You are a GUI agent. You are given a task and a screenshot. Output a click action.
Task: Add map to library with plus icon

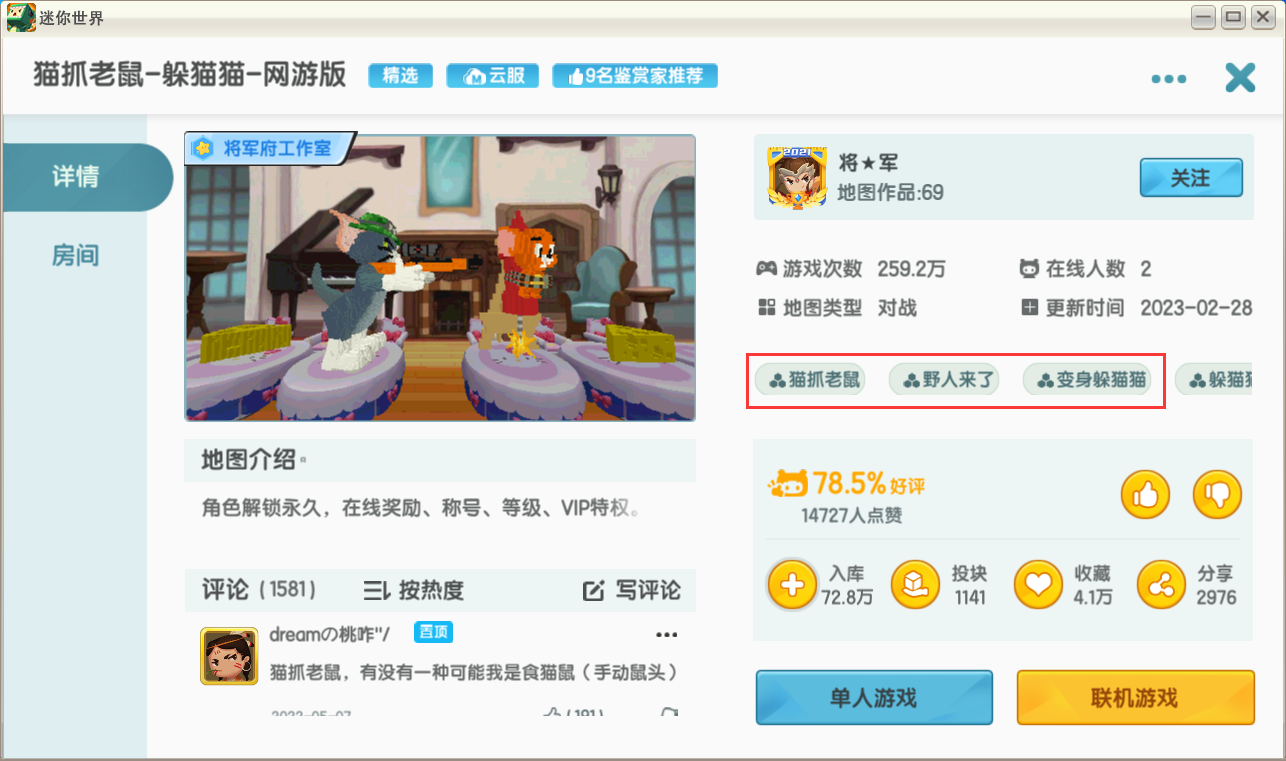click(793, 585)
